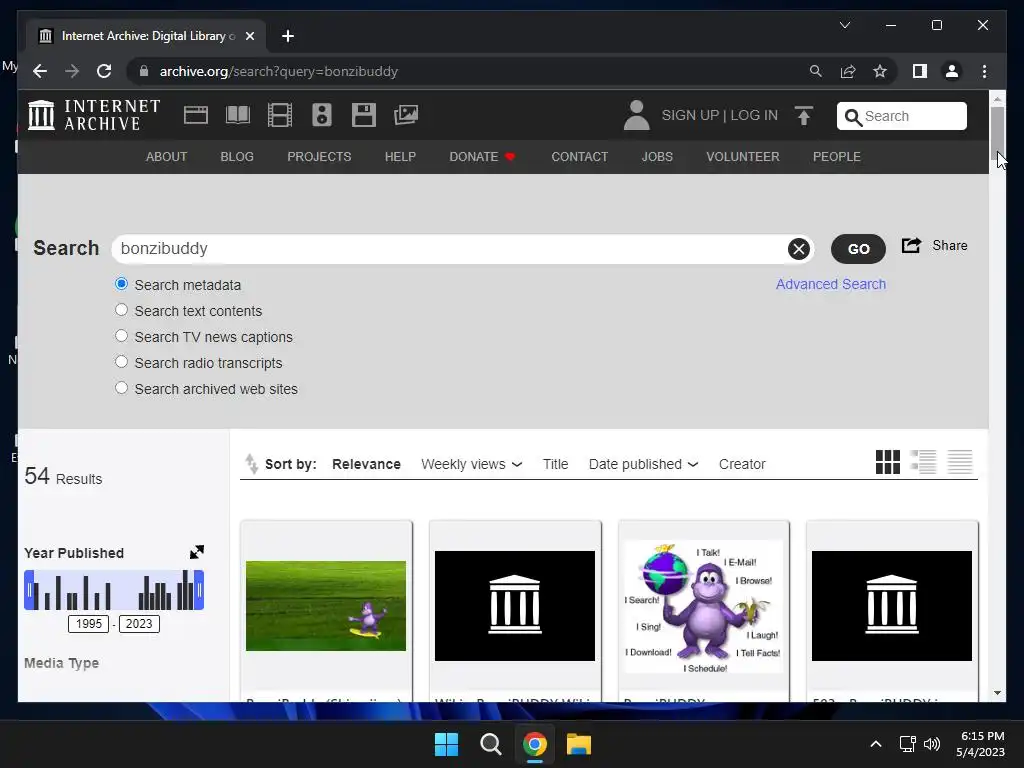Screen dimensions: 1024x768
Task: Select Search text contents option
Action: tap(121, 310)
